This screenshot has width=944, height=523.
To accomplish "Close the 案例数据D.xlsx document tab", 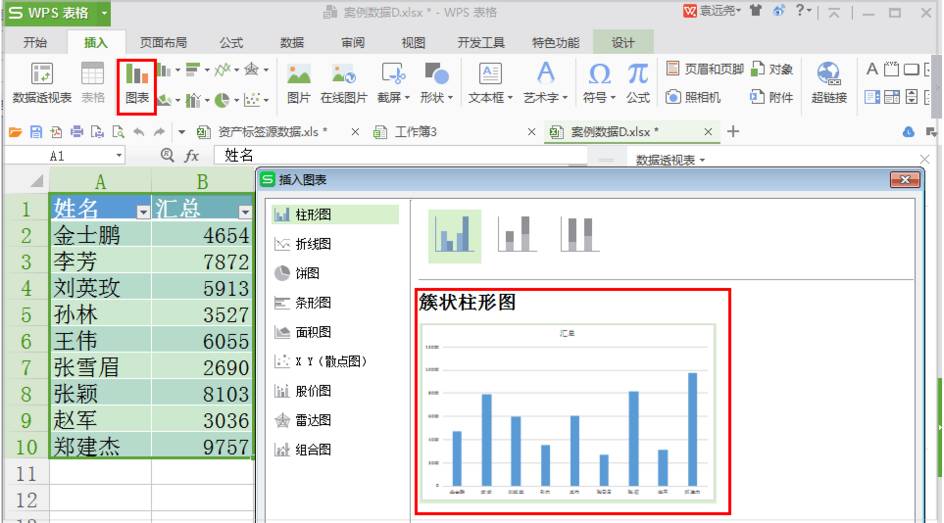I will point(708,132).
